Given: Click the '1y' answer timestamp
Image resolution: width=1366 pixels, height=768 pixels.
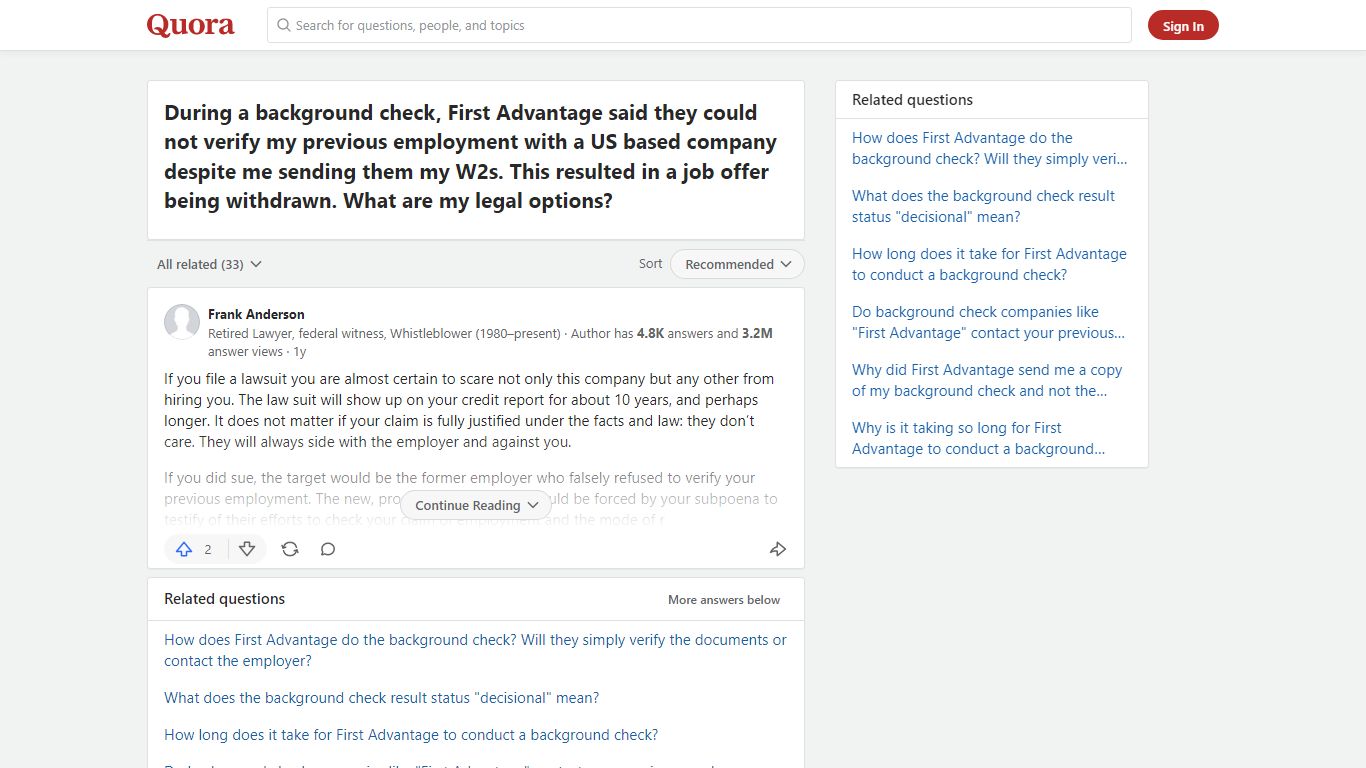Looking at the screenshot, I should [299, 352].
